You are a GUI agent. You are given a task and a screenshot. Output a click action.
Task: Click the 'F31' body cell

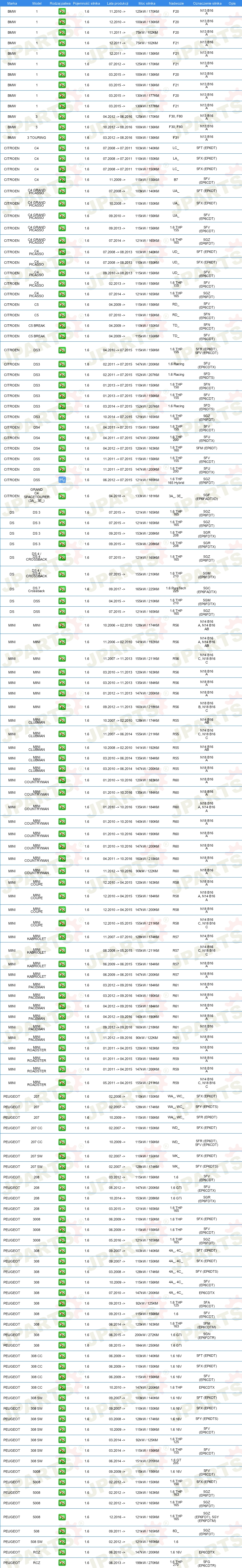pyautogui.click(x=175, y=138)
